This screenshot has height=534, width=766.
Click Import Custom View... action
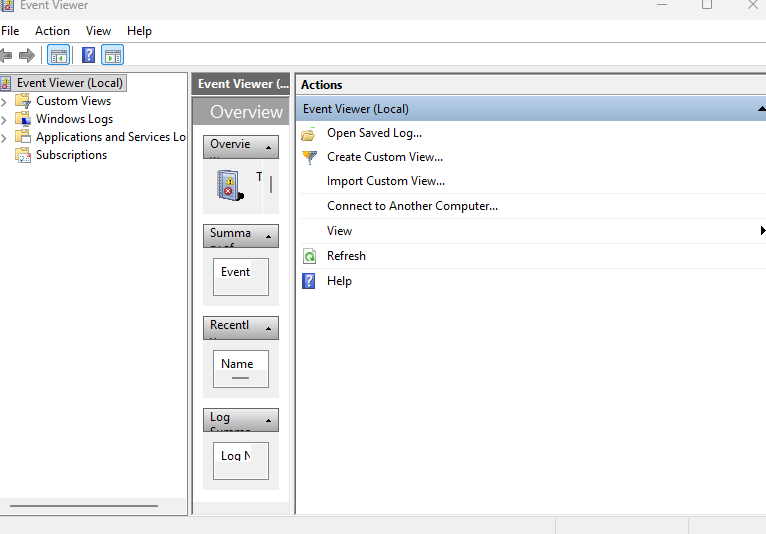pos(386,181)
